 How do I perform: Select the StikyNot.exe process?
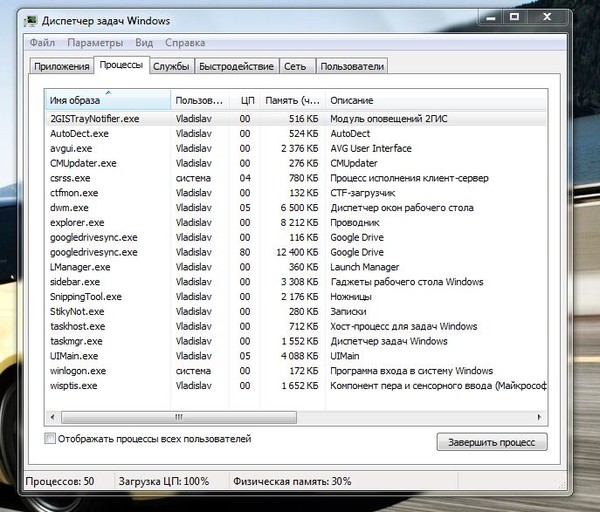coord(296,311)
